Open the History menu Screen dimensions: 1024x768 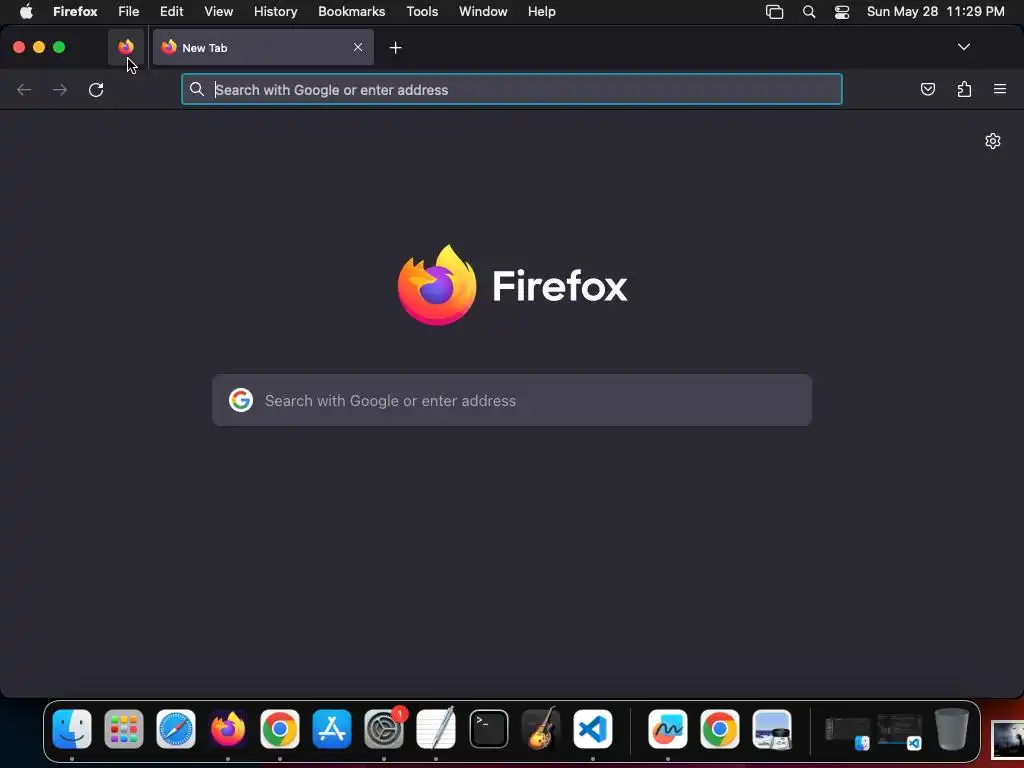pos(276,12)
